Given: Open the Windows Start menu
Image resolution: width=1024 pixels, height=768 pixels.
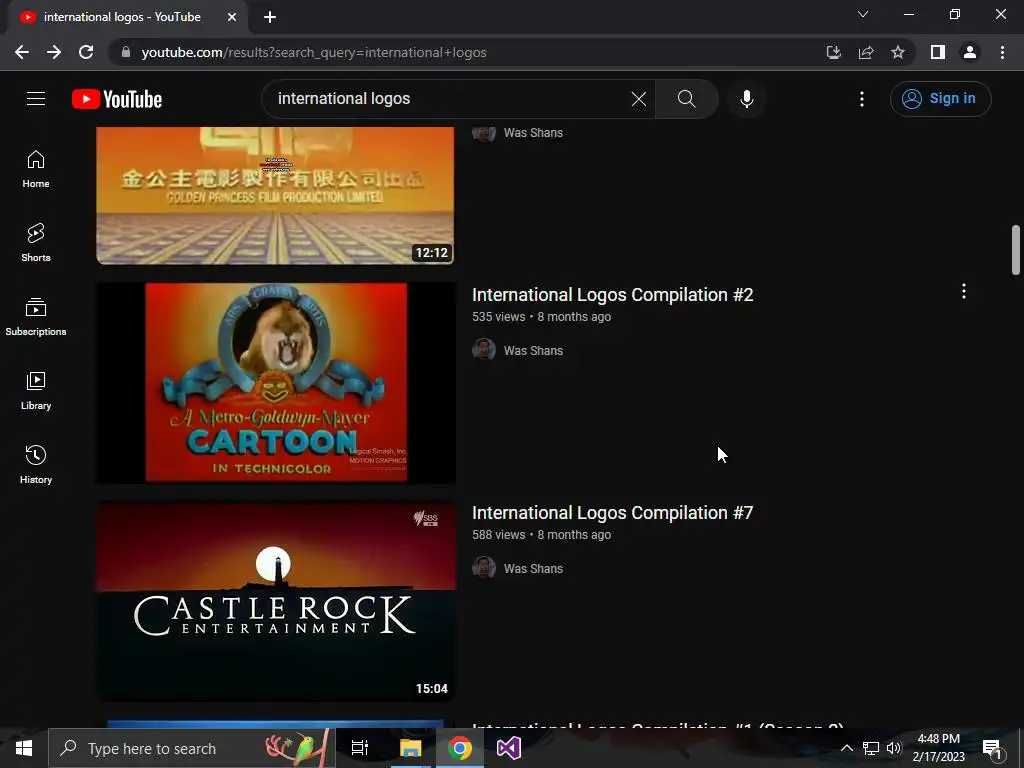Looking at the screenshot, I should pyautogui.click(x=24, y=748).
